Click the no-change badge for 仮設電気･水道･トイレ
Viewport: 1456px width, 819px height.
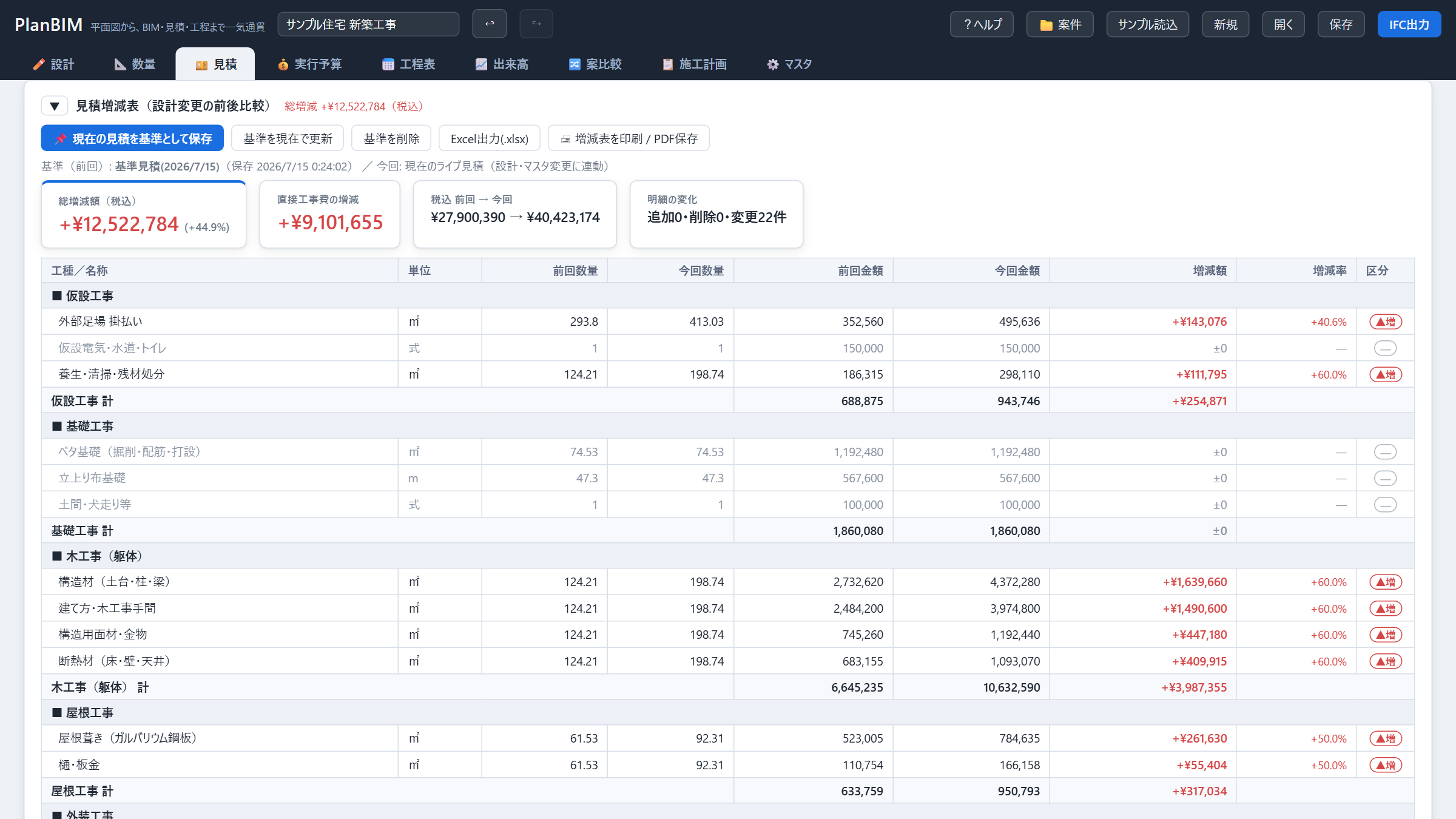1385,348
